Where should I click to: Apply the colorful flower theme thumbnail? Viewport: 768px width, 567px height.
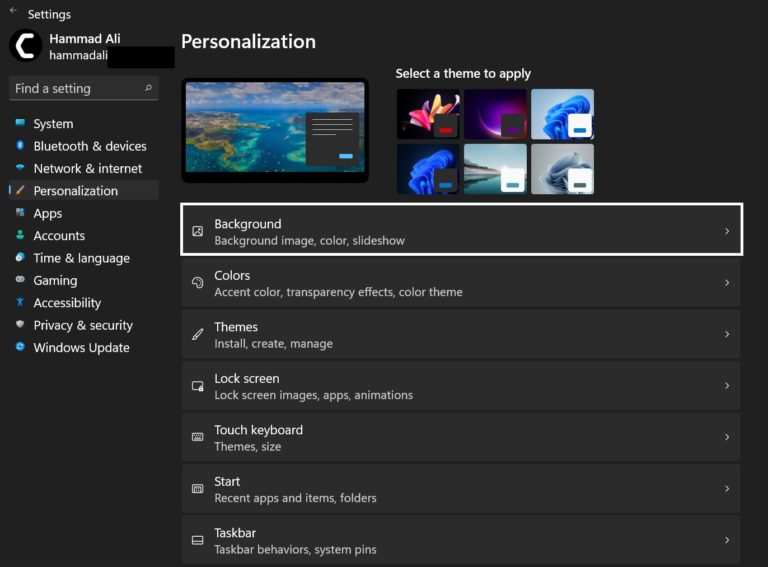(x=428, y=113)
